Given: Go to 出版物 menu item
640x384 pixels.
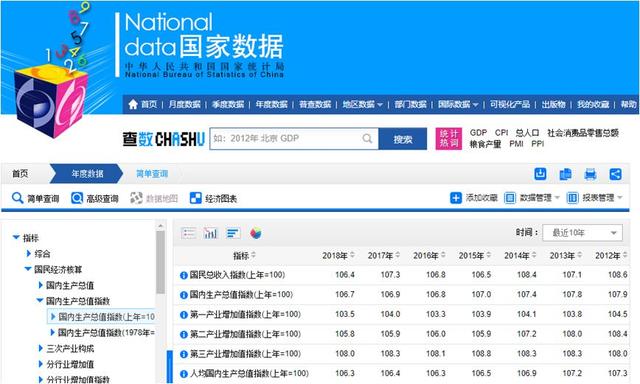Looking at the screenshot, I should point(553,104).
